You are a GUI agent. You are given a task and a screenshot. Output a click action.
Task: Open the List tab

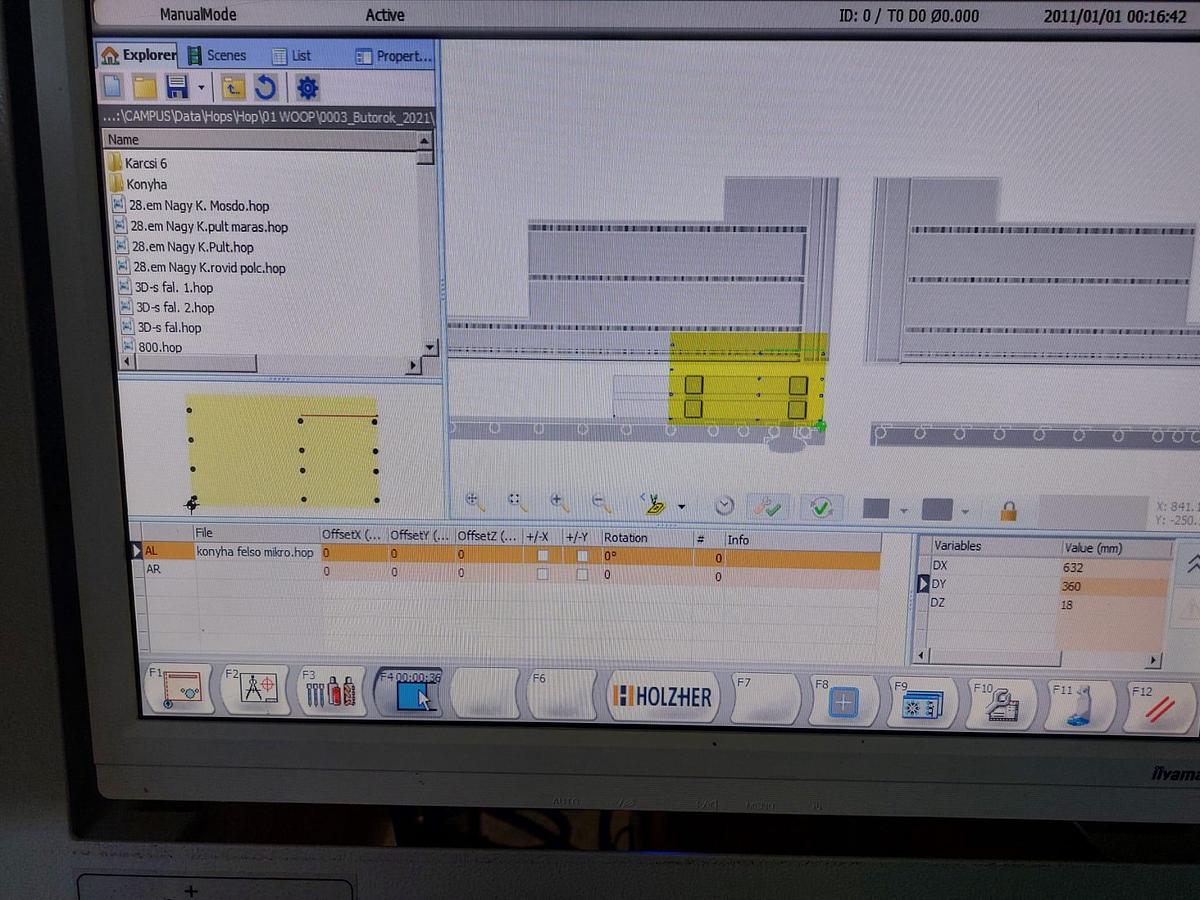[x=291, y=56]
